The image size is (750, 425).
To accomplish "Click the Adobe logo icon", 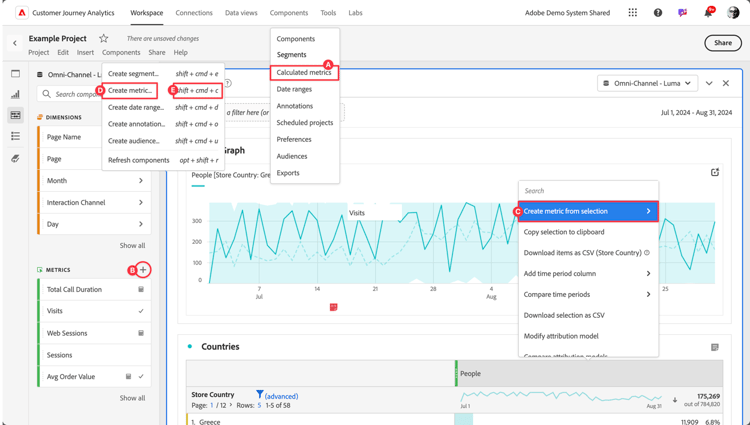I will (x=22, y=13).
